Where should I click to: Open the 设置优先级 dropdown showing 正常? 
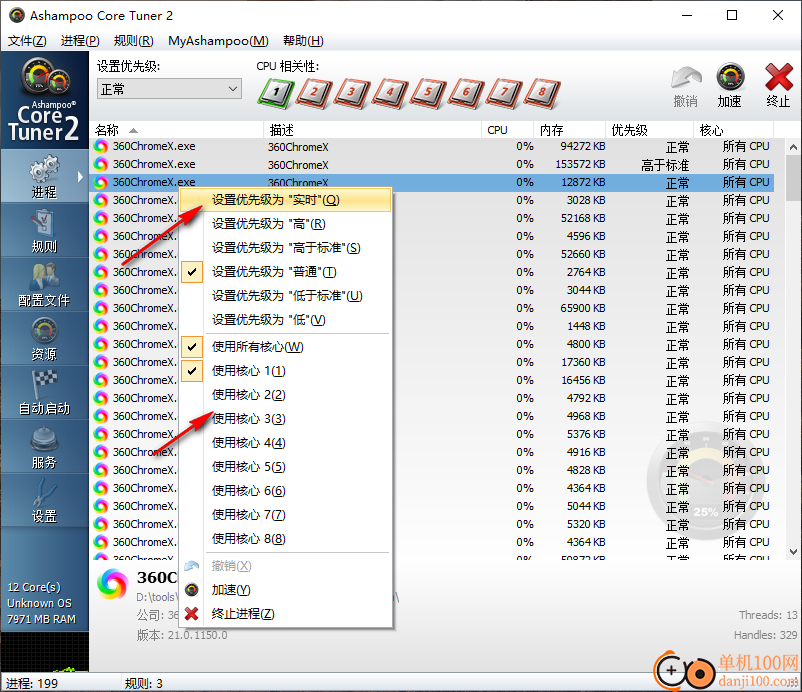tap(169, 89)
